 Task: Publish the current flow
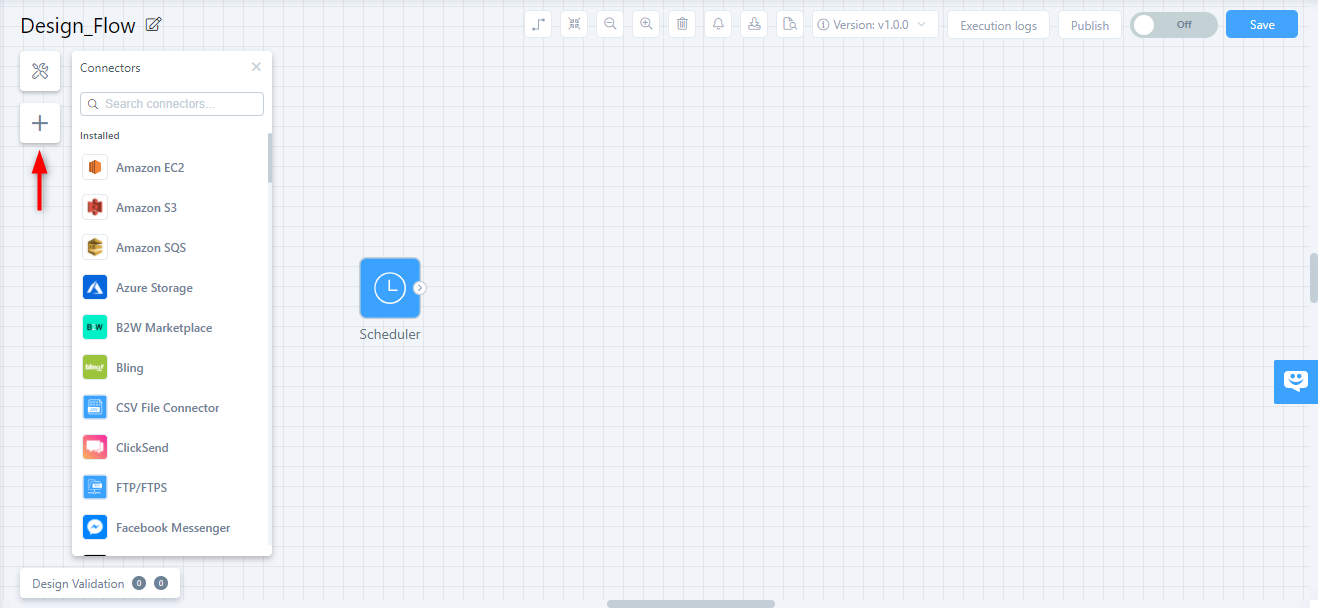click(x=1089, y=24)
